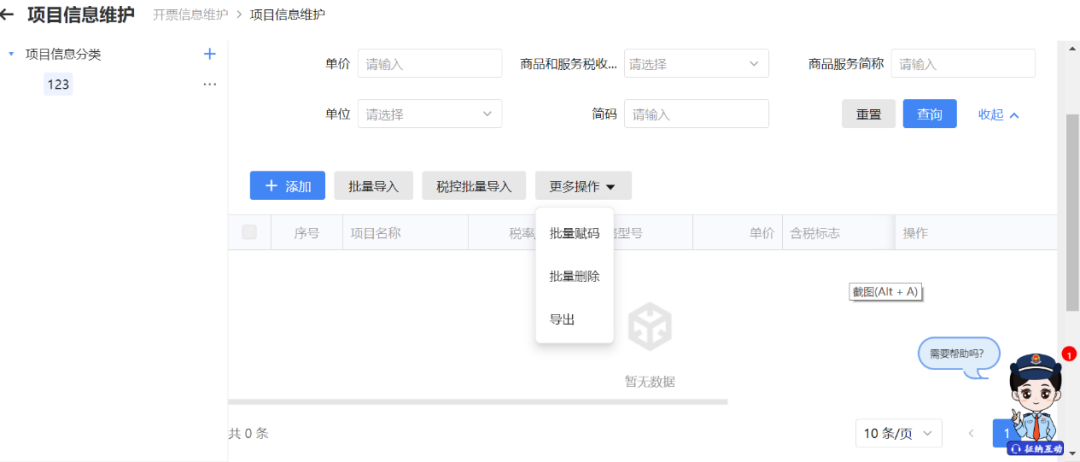1080x462 pixels.
Task: Click the plus icon to add 项目信息分类
Action: (x=209, y=54)
